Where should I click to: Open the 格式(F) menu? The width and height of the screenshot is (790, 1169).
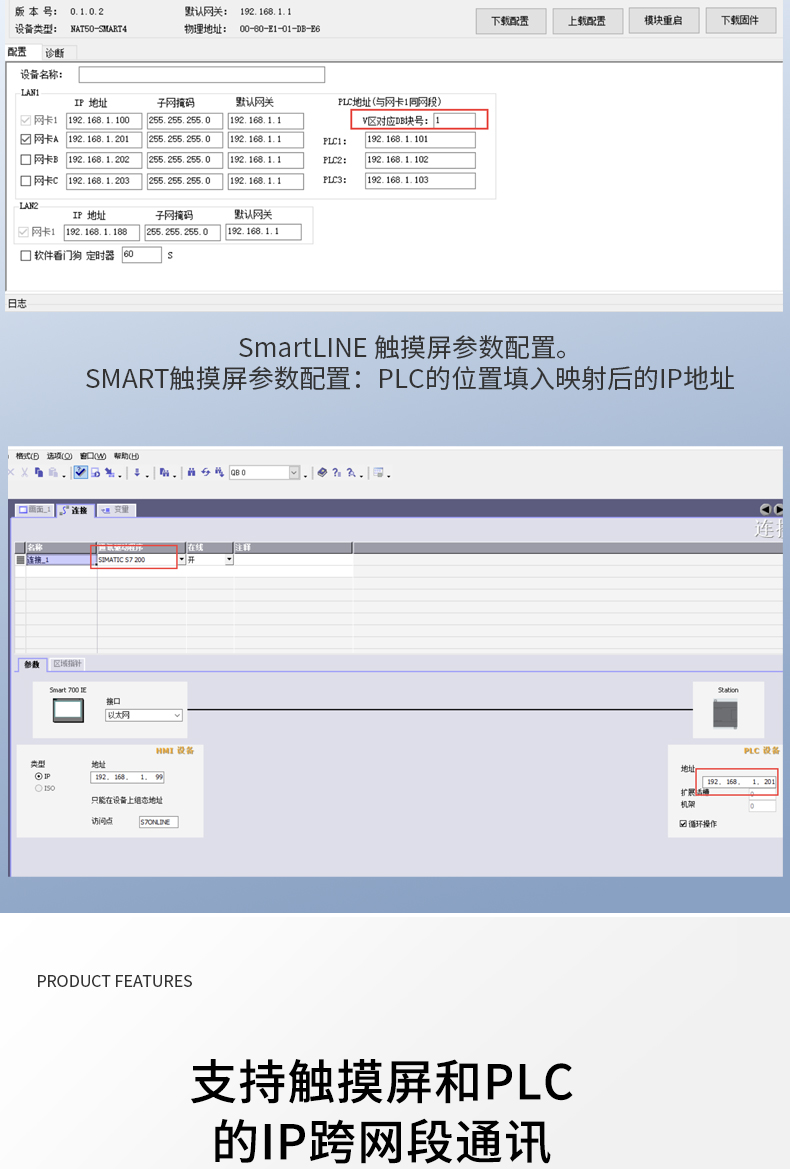[28, 456]
